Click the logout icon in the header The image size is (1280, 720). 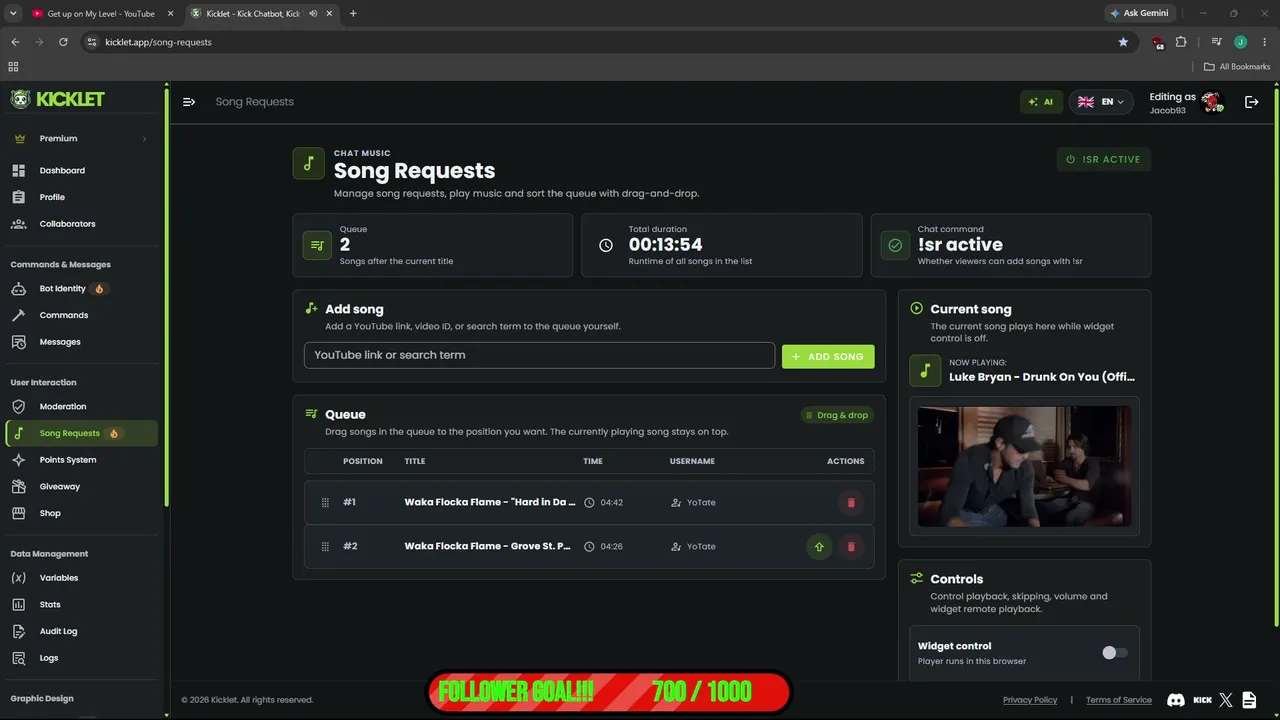tap(1251, 102)
